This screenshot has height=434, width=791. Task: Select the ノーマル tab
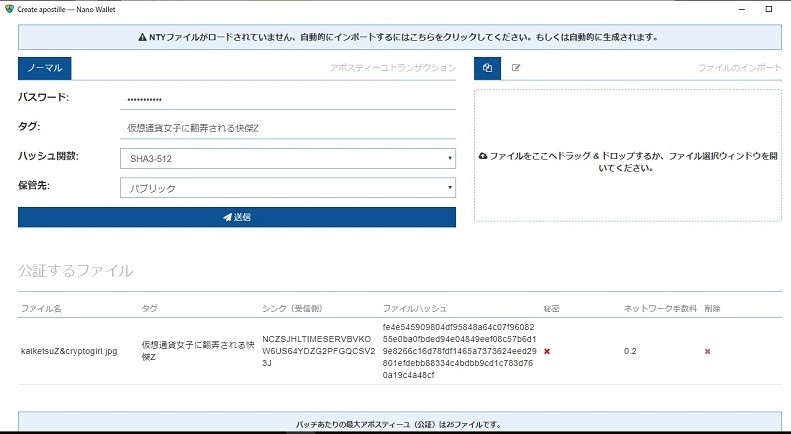click(x=44, y=68)
